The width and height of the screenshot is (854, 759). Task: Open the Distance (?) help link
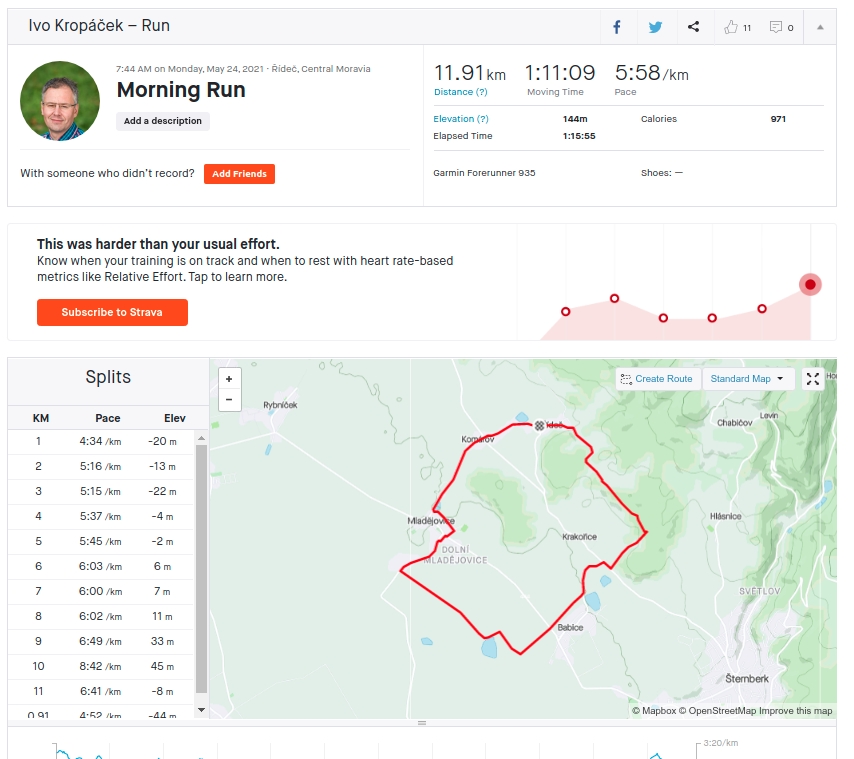[x=461, y=92]
